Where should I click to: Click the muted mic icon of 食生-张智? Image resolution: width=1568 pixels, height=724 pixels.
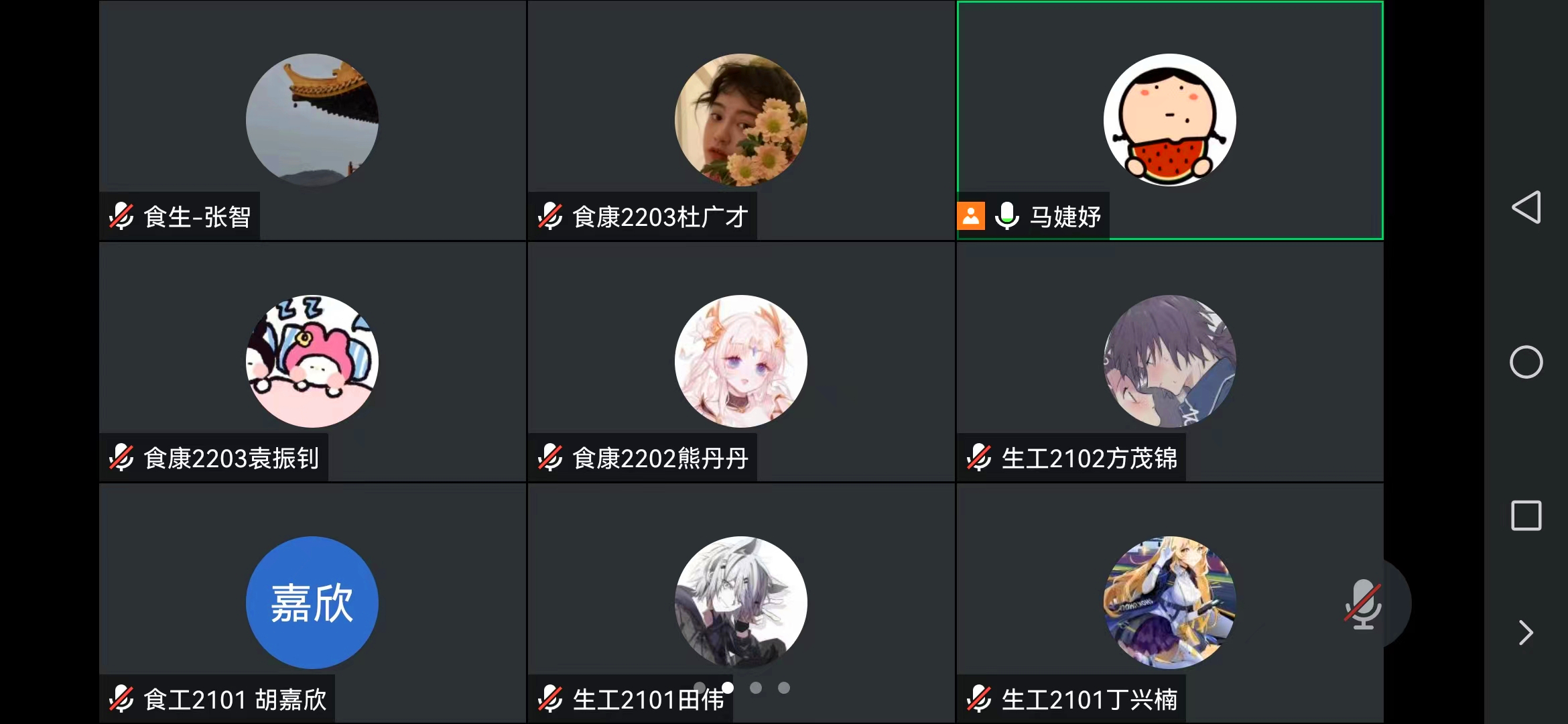pos(122,216)
